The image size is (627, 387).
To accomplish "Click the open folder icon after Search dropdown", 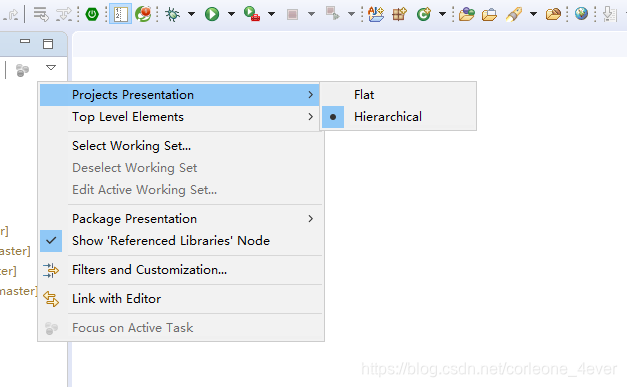I will tap(553, 14).
